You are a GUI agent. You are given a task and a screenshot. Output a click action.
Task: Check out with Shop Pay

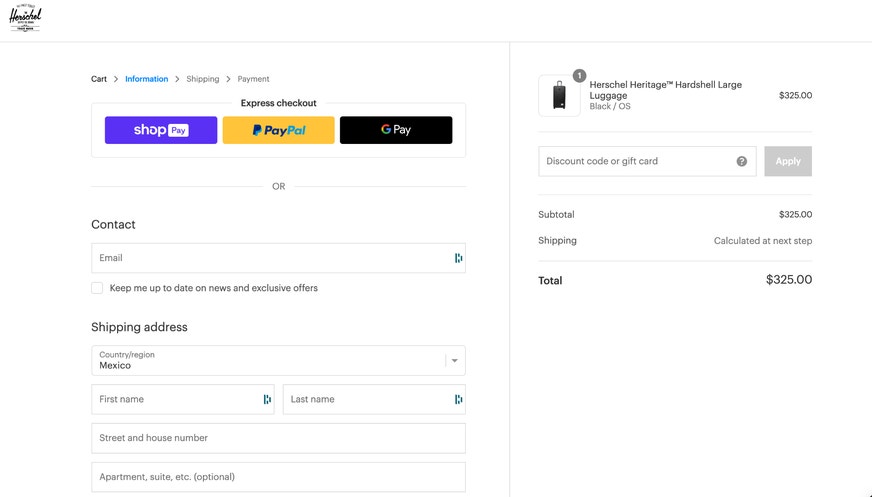(x=161, y=130)
